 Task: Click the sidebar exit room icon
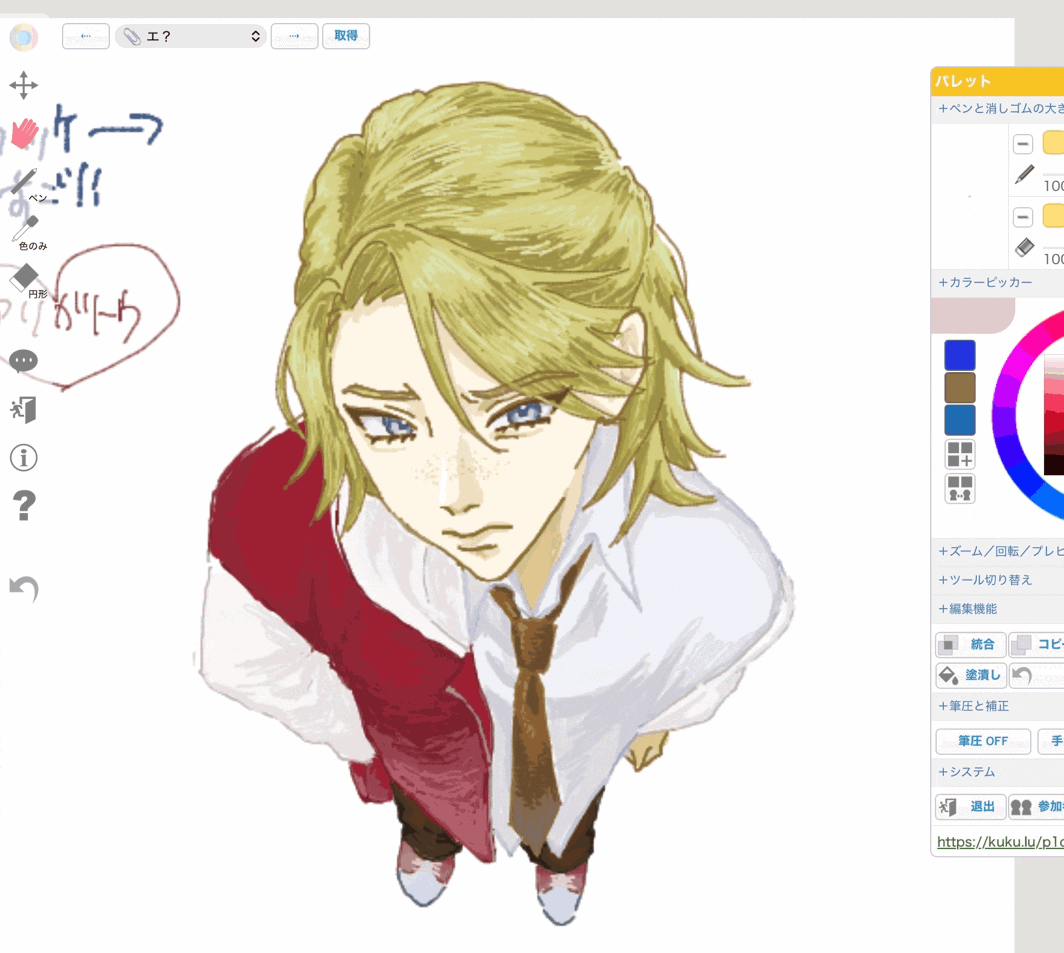(x=24, y=409)
